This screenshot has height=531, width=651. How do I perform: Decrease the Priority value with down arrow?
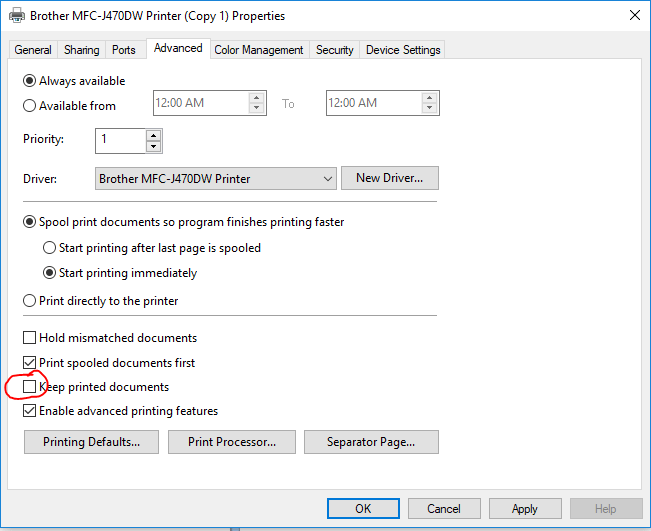coord(154,147)
